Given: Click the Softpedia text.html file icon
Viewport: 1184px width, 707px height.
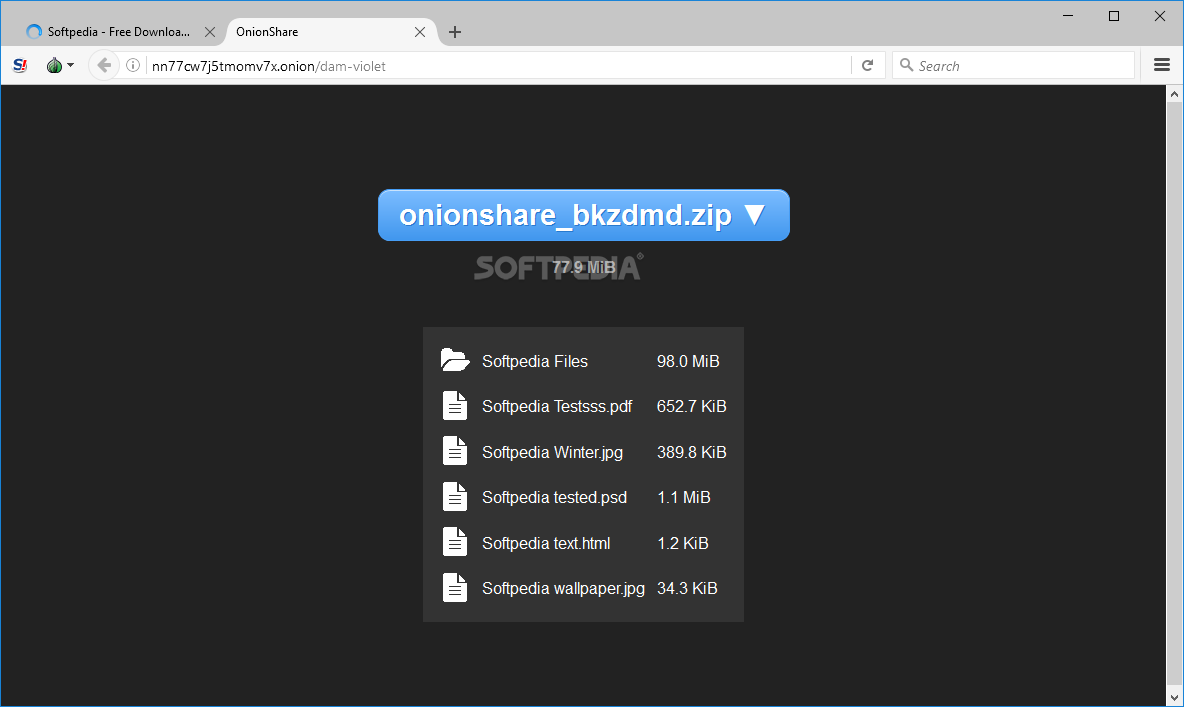Looking at the screenshot, I should (x=455, y=542).
